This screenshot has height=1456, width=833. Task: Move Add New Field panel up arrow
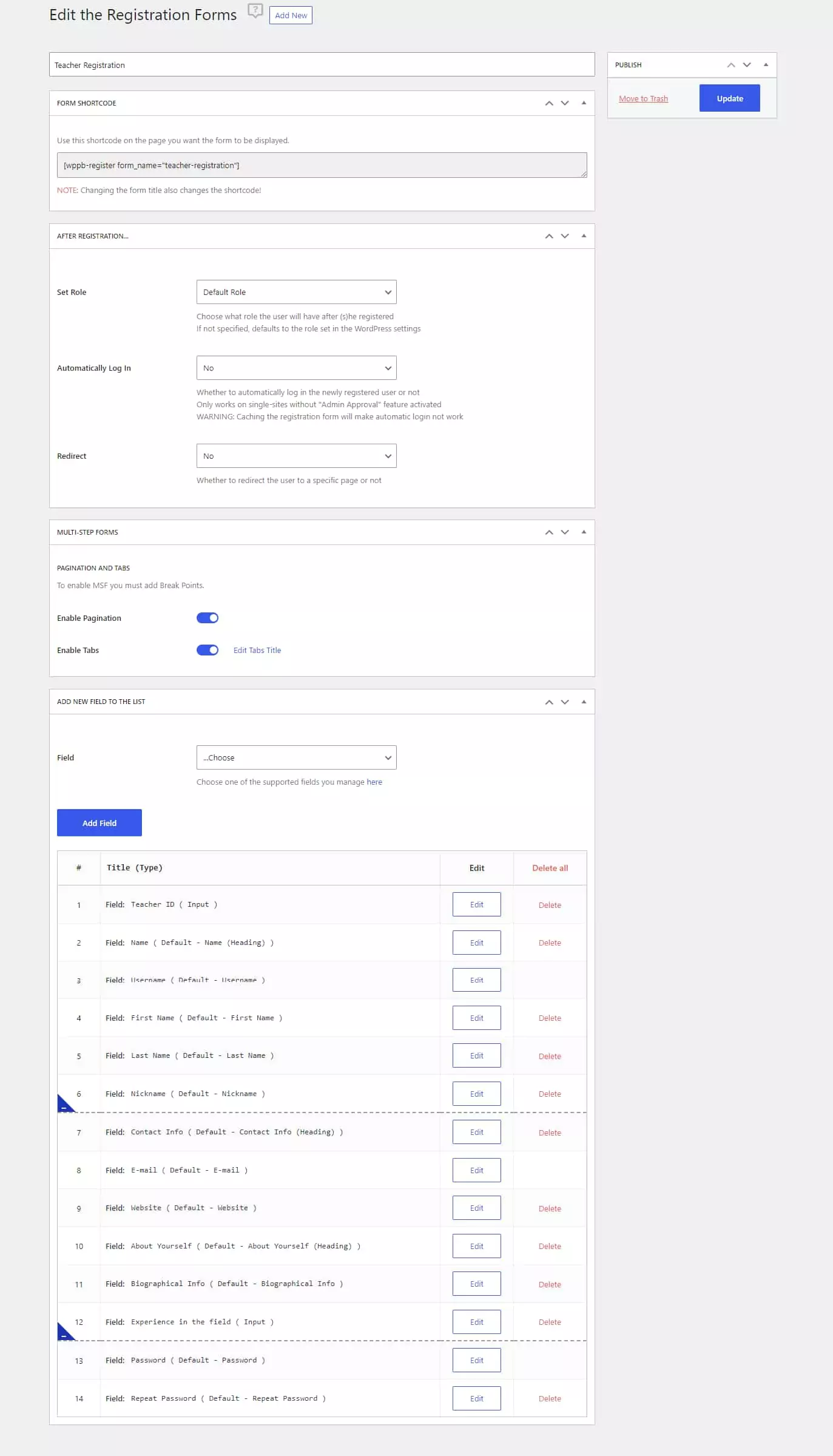pos(548,702)
